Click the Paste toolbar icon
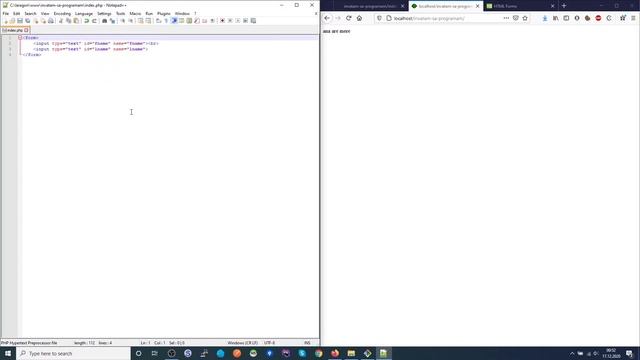The height and width of the screenshot is (360, 640). tap(76, 21)
